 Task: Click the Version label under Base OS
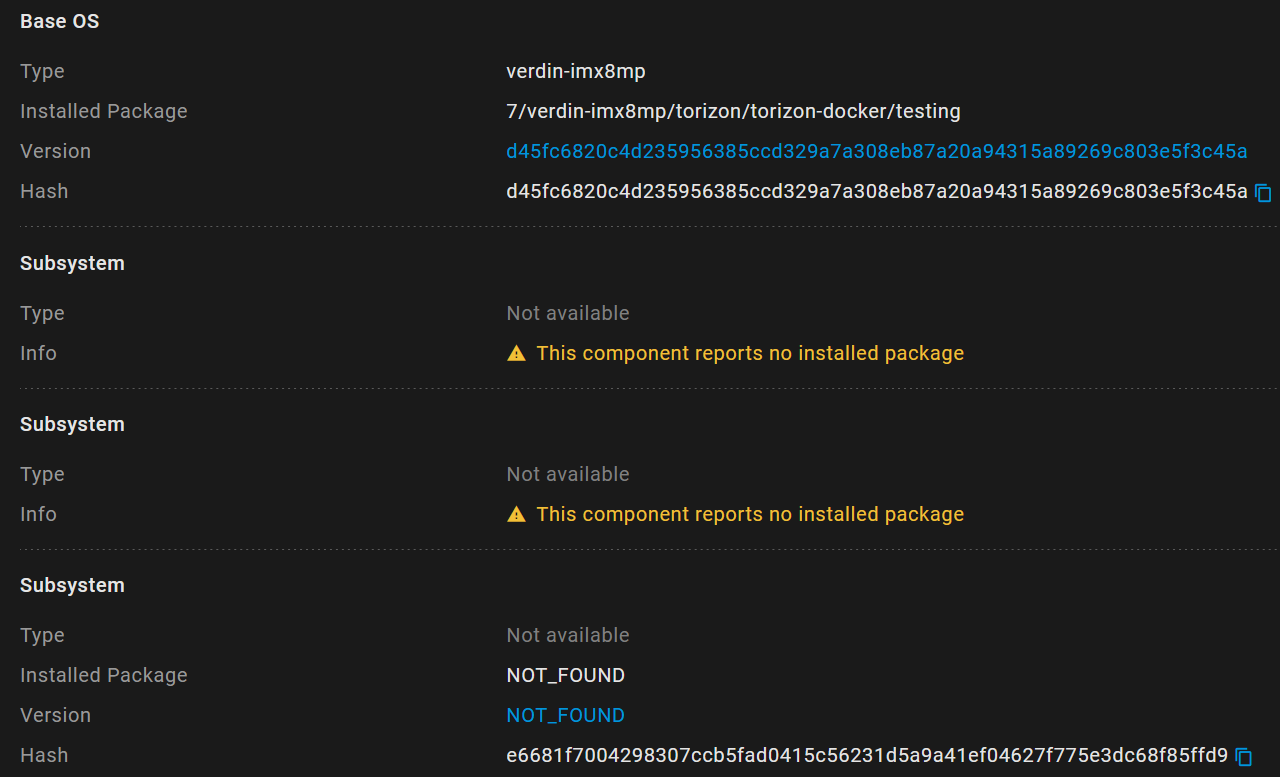pyautogui.click(x=55, y=151)
